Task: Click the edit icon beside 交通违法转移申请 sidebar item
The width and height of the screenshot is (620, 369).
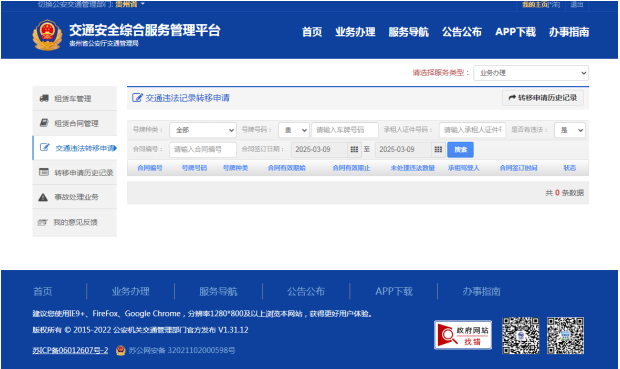Action: tap(45, 148)
